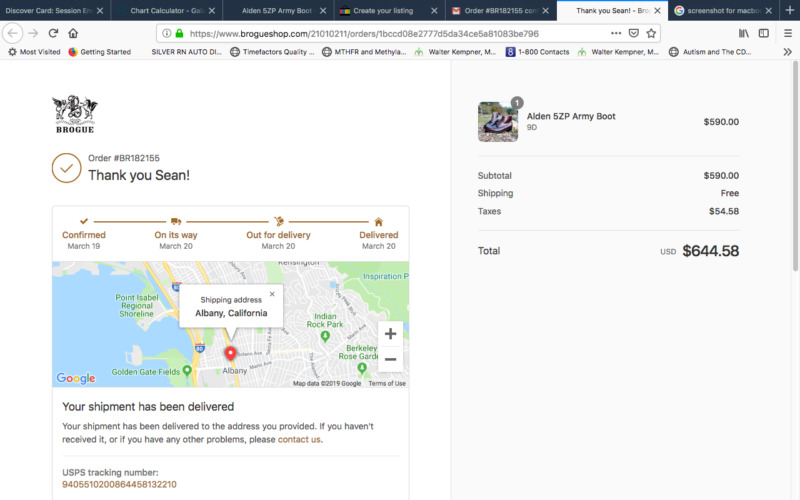
Task: Click the Alden boot product thumbnail
Action: pyautogui.click(x=498, y=121)
